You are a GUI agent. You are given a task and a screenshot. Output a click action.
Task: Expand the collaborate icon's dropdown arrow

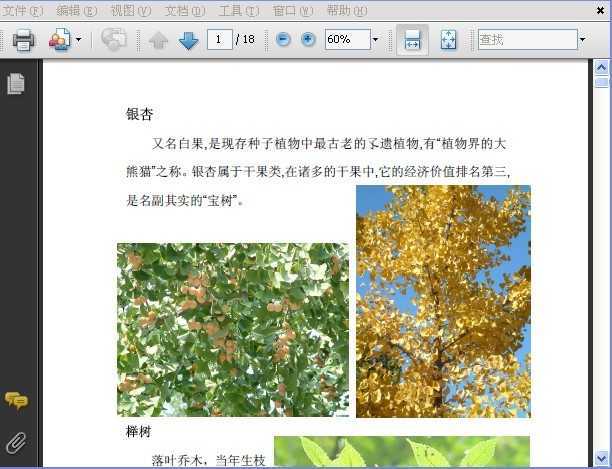click(78, 40)
